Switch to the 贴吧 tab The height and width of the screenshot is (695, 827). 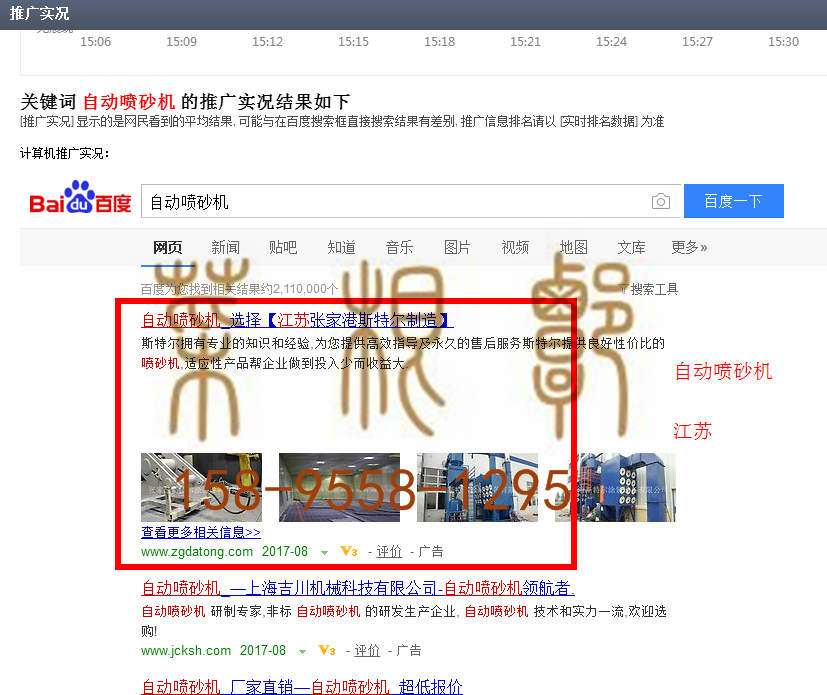coord(283,247)
